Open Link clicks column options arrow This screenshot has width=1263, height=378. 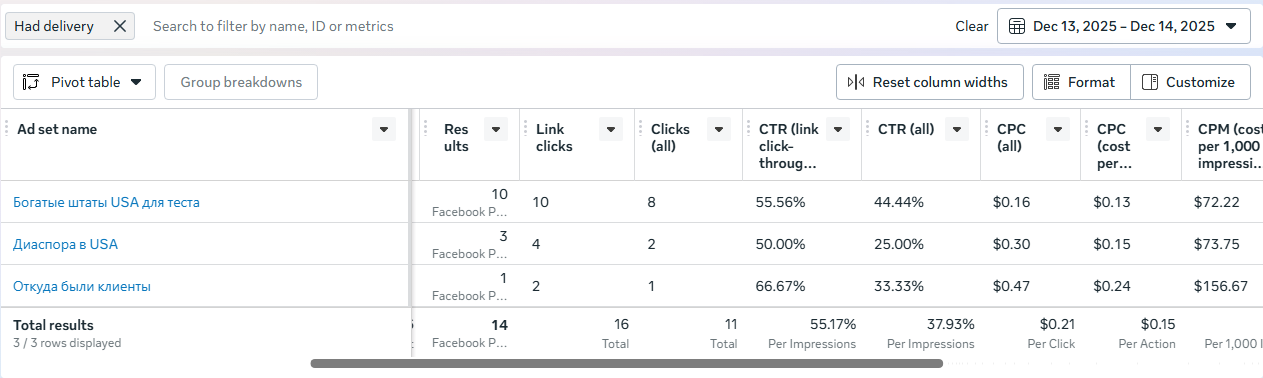point(610,129)
